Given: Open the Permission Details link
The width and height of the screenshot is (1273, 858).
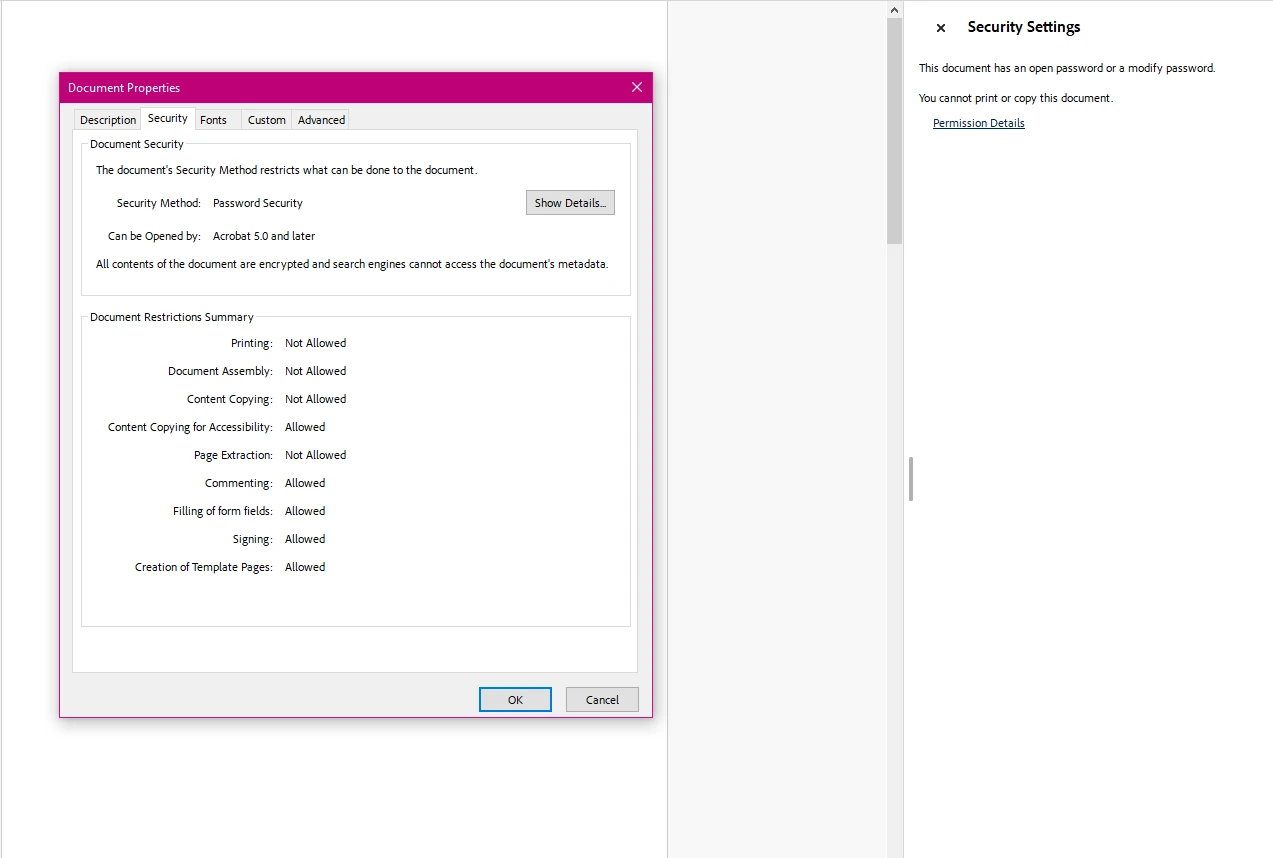Looking at the screenshot, I should [978, 122].
